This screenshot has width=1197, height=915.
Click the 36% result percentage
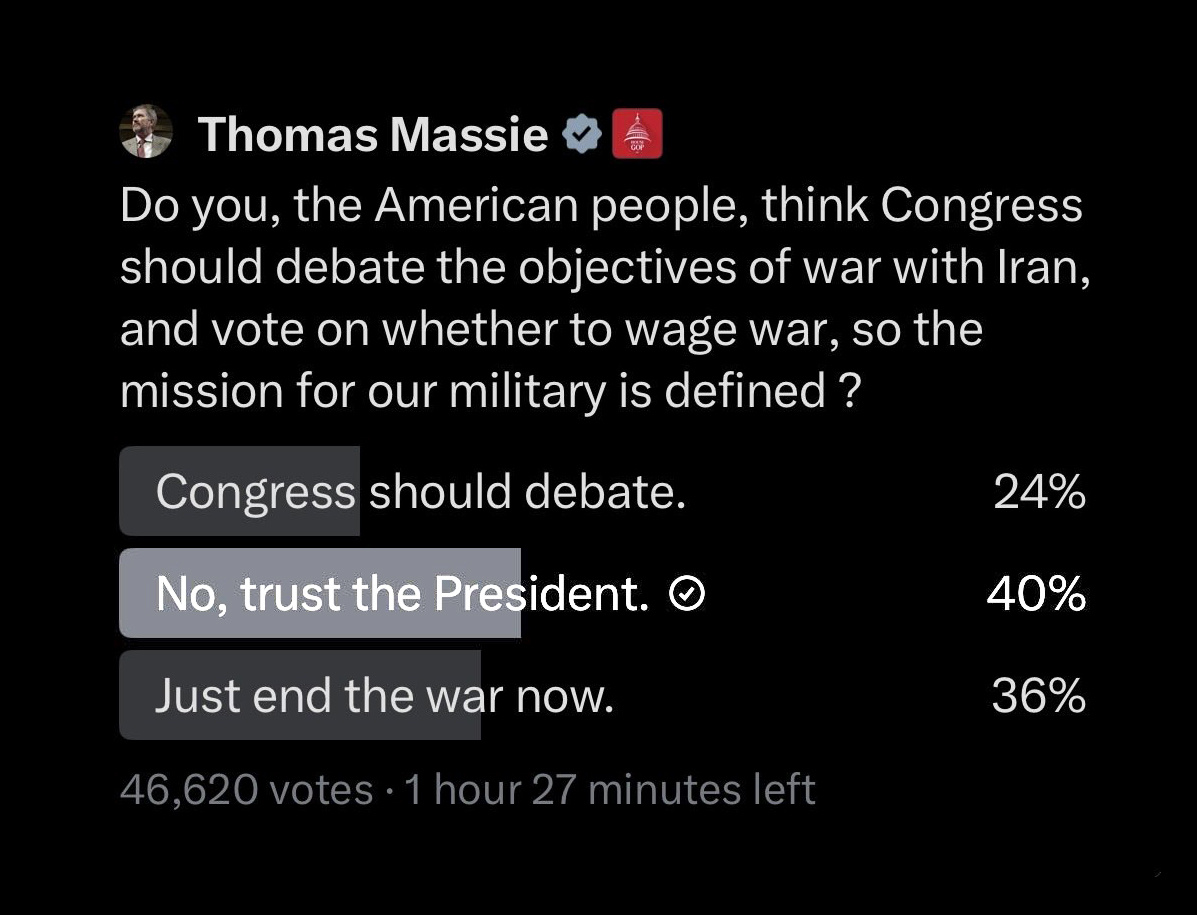coord(1038,696)
